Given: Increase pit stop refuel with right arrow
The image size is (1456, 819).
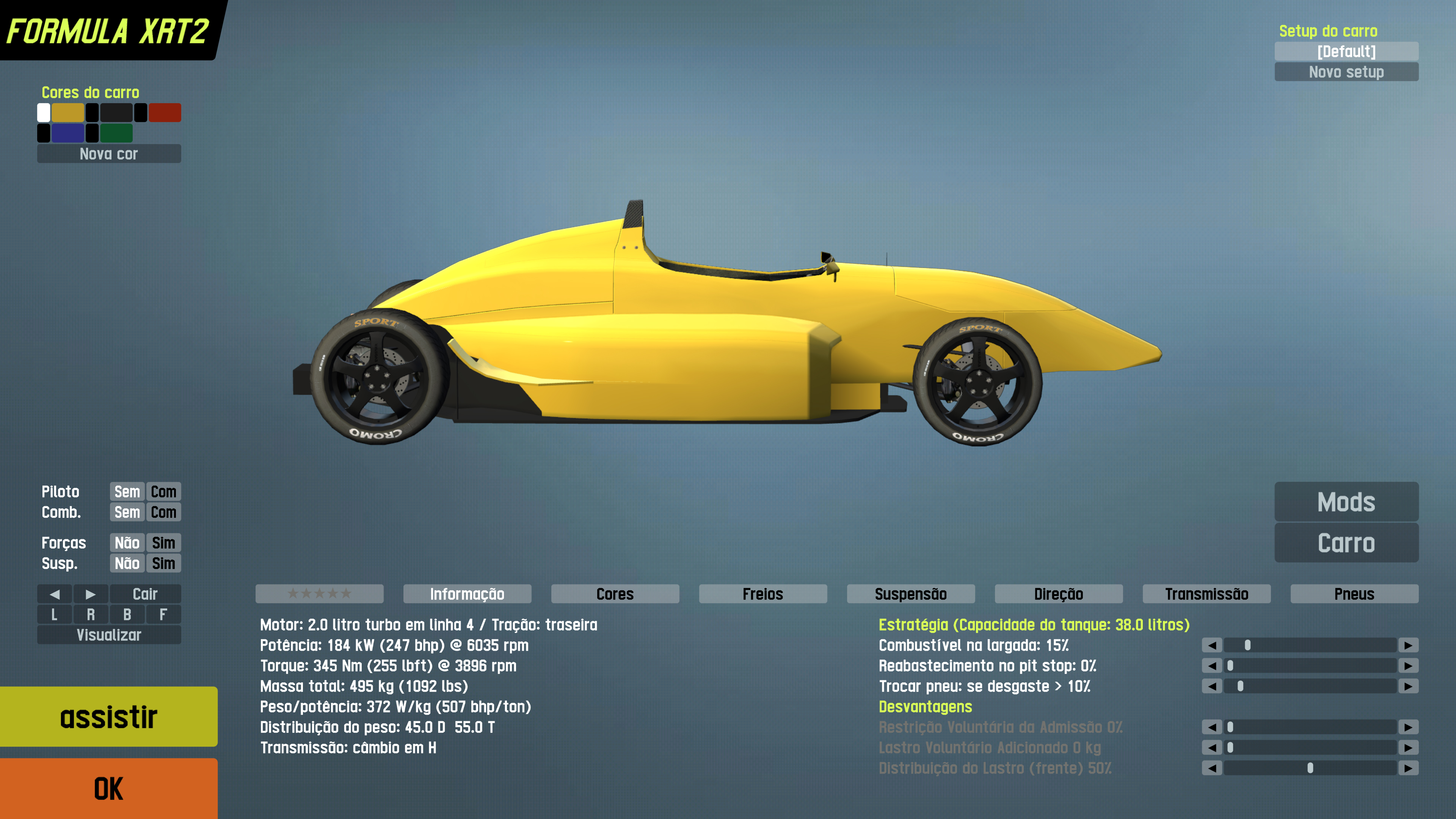Looking at the screenshot, I should (x=1408, y=666).
